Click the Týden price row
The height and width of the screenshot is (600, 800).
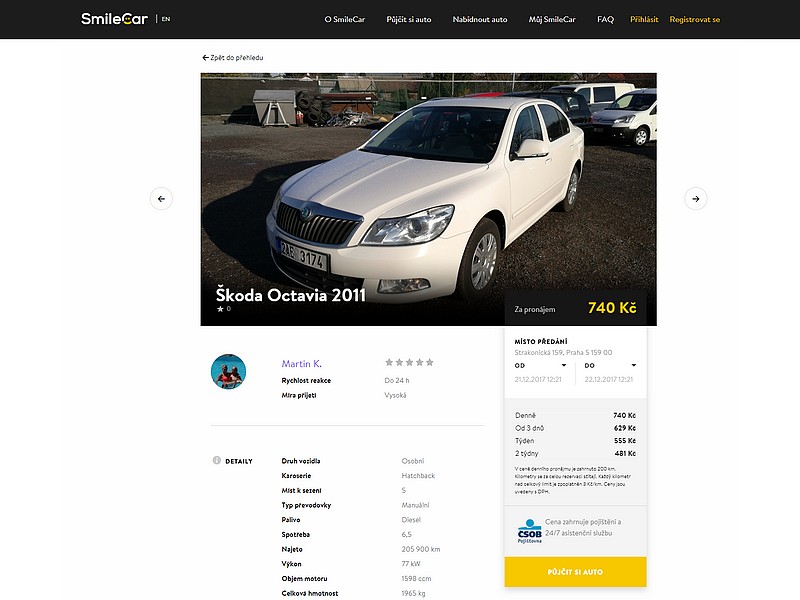(575, 441)
